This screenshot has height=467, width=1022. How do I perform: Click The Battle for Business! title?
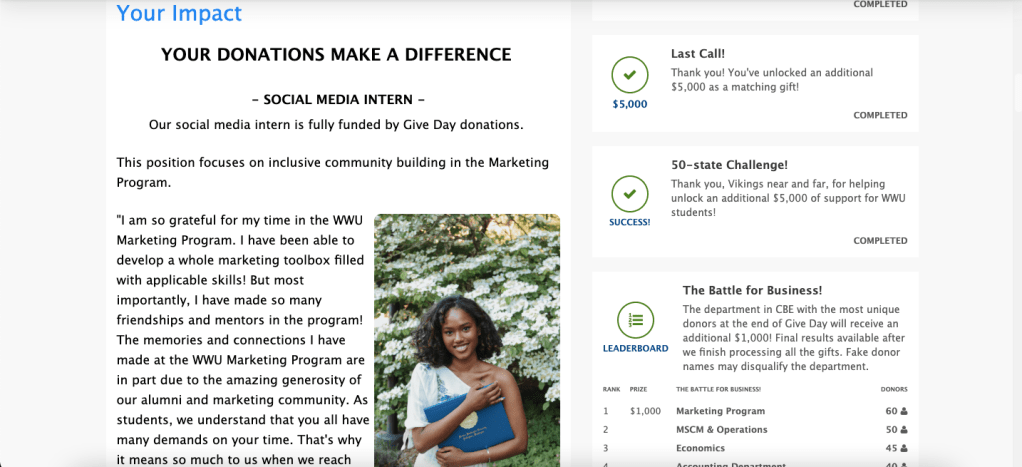tap(752, 291)
